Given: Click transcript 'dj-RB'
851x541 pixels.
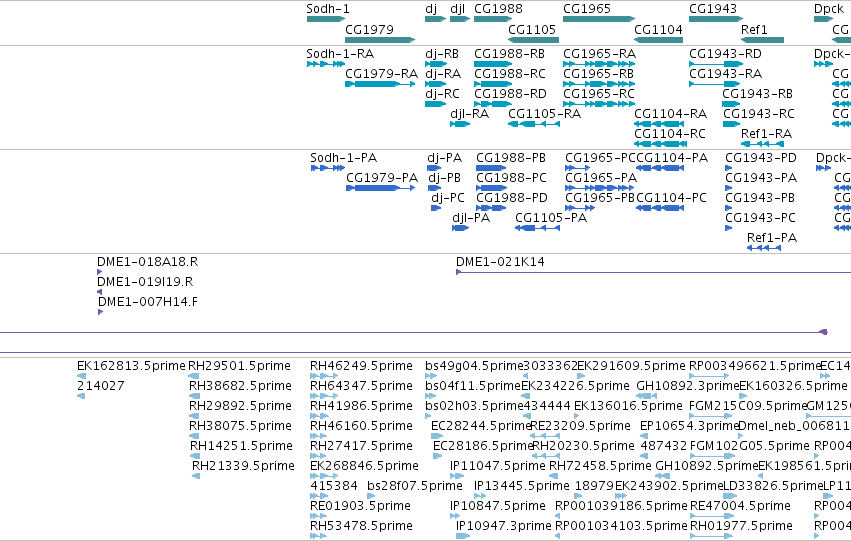Looking at the screenshot, I should (442, 54).
